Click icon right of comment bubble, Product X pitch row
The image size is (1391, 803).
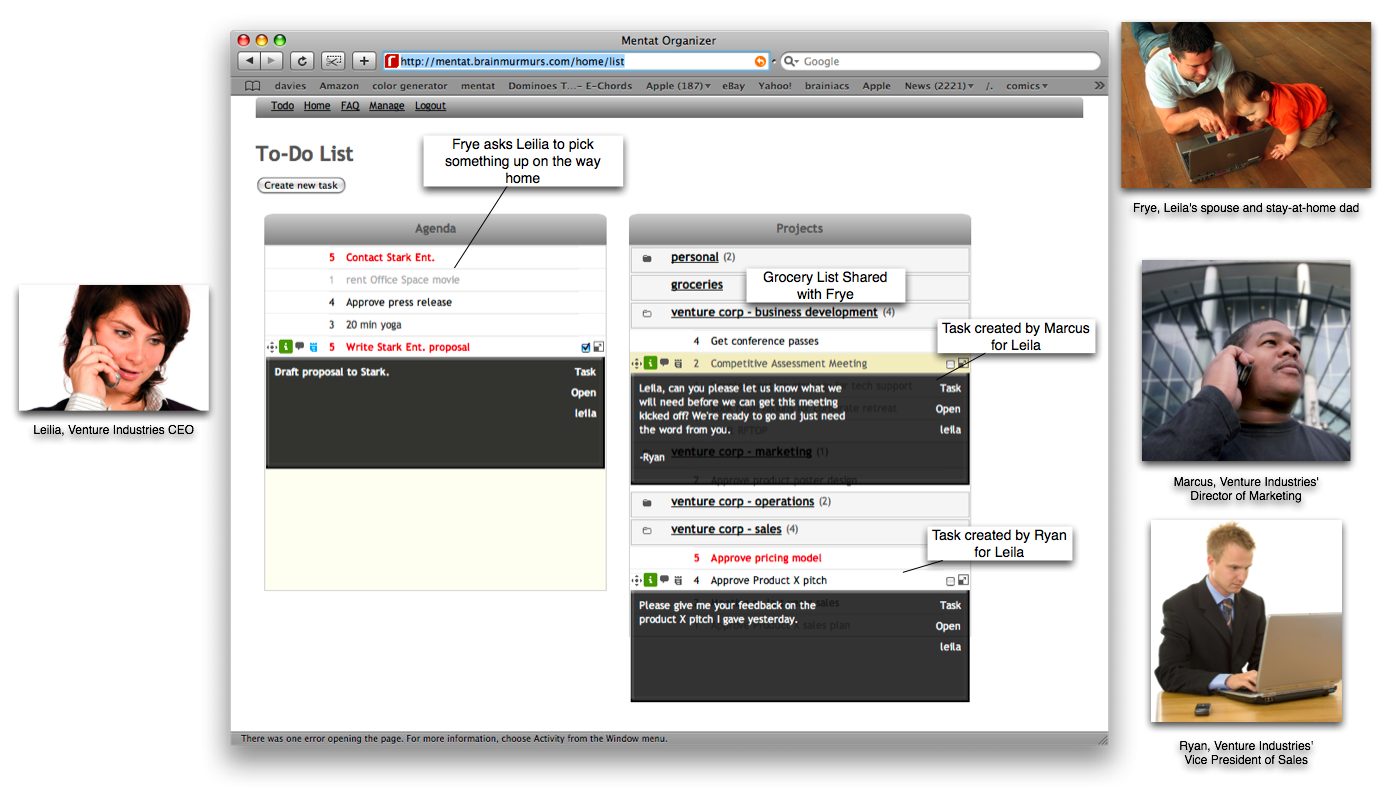678,580
